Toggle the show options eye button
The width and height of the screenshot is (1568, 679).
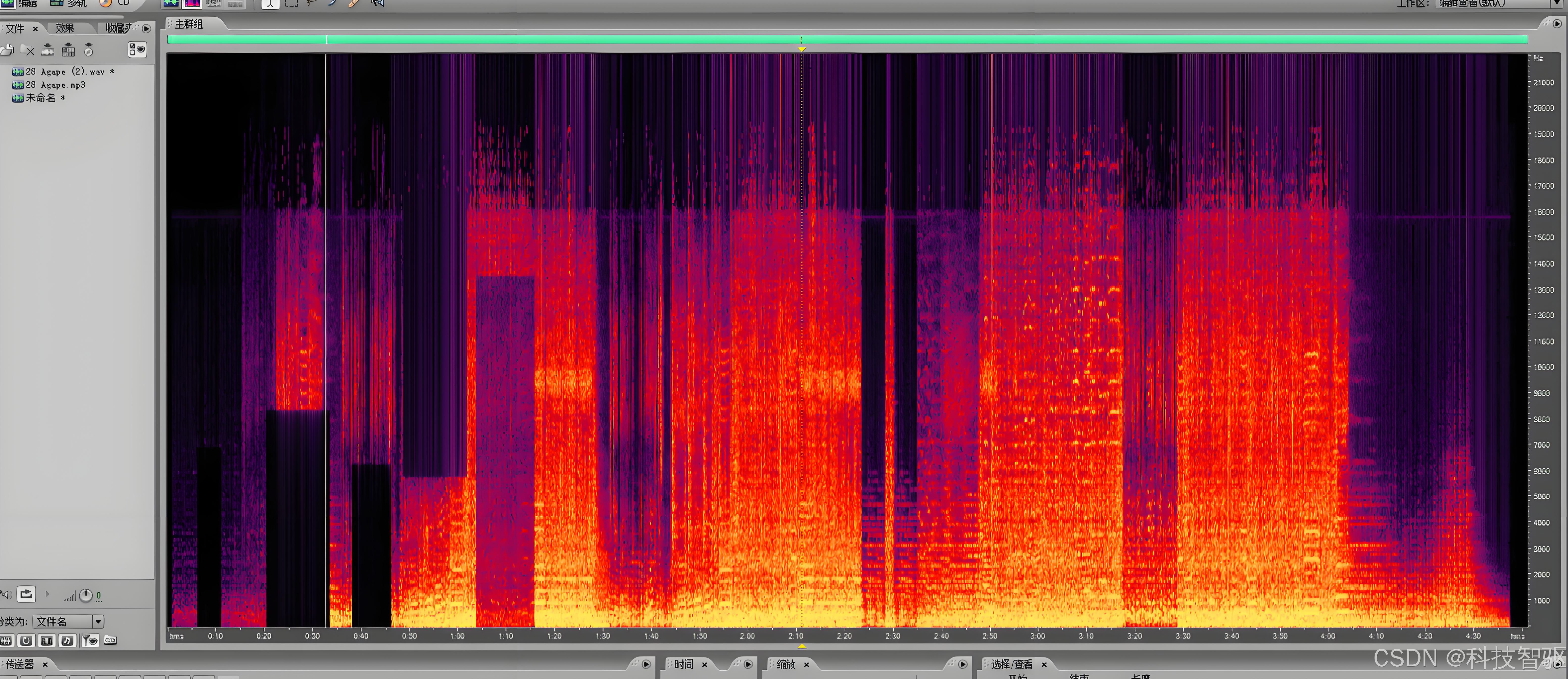138,50
